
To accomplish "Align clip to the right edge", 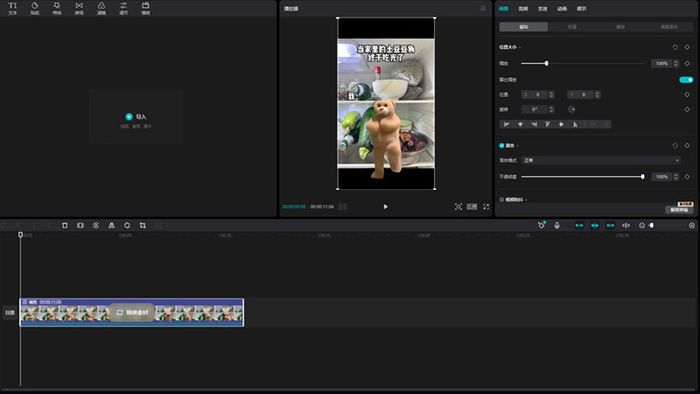I will tap(534, 124).
